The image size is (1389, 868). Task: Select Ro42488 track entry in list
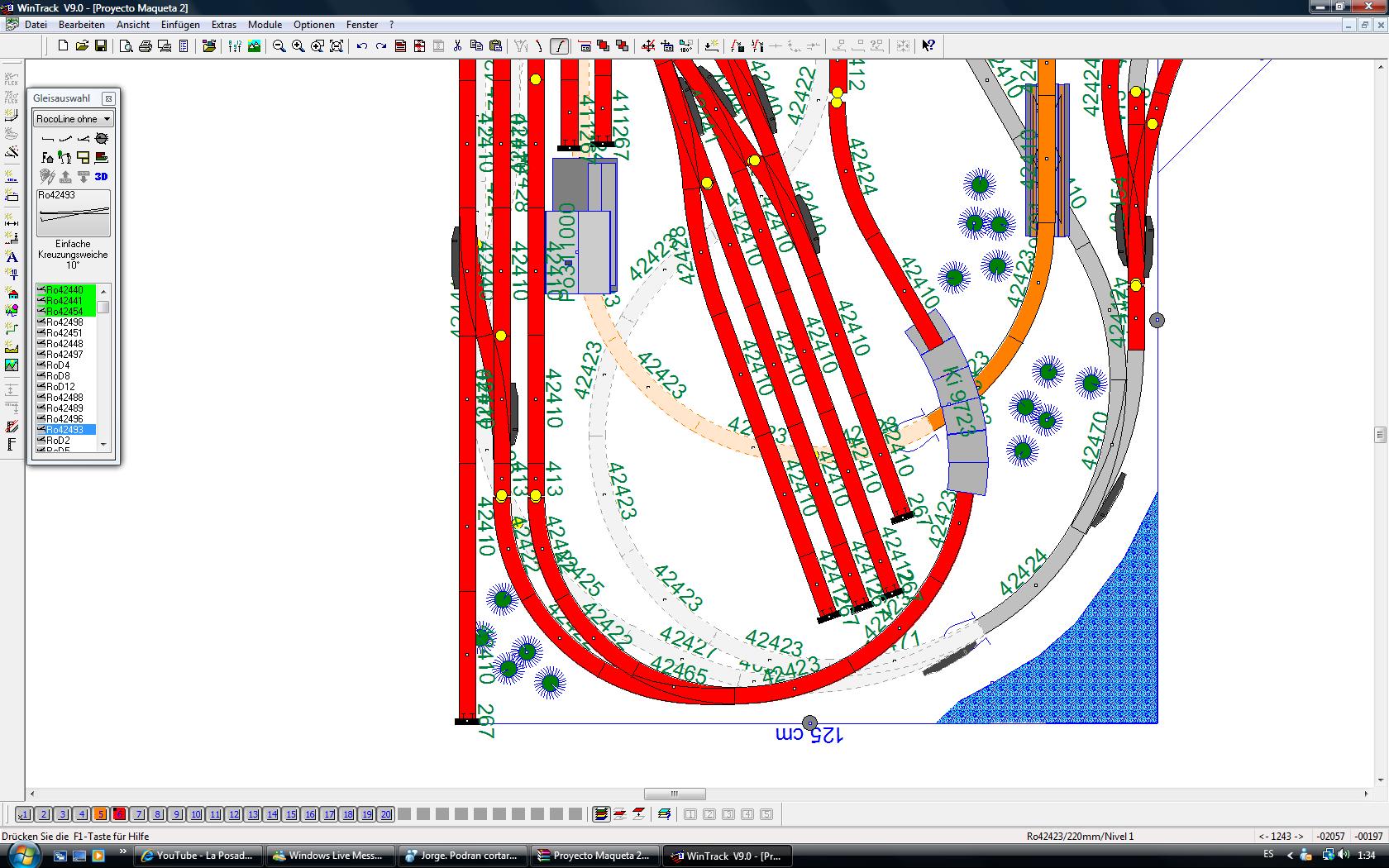click(x=64, y=398)
